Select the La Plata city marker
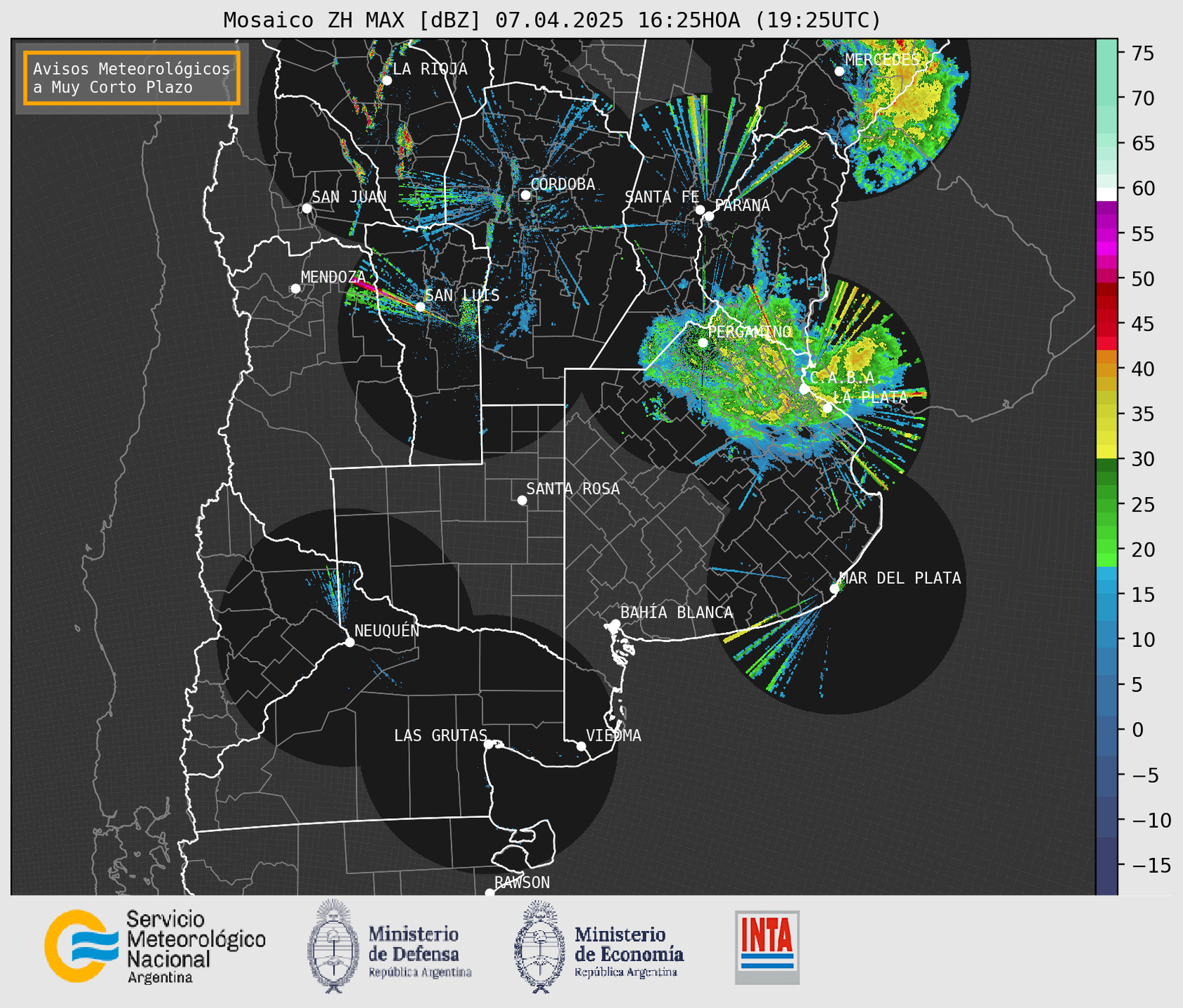This screenshot has width=1183, height=1008. click(x=827, y=408)
